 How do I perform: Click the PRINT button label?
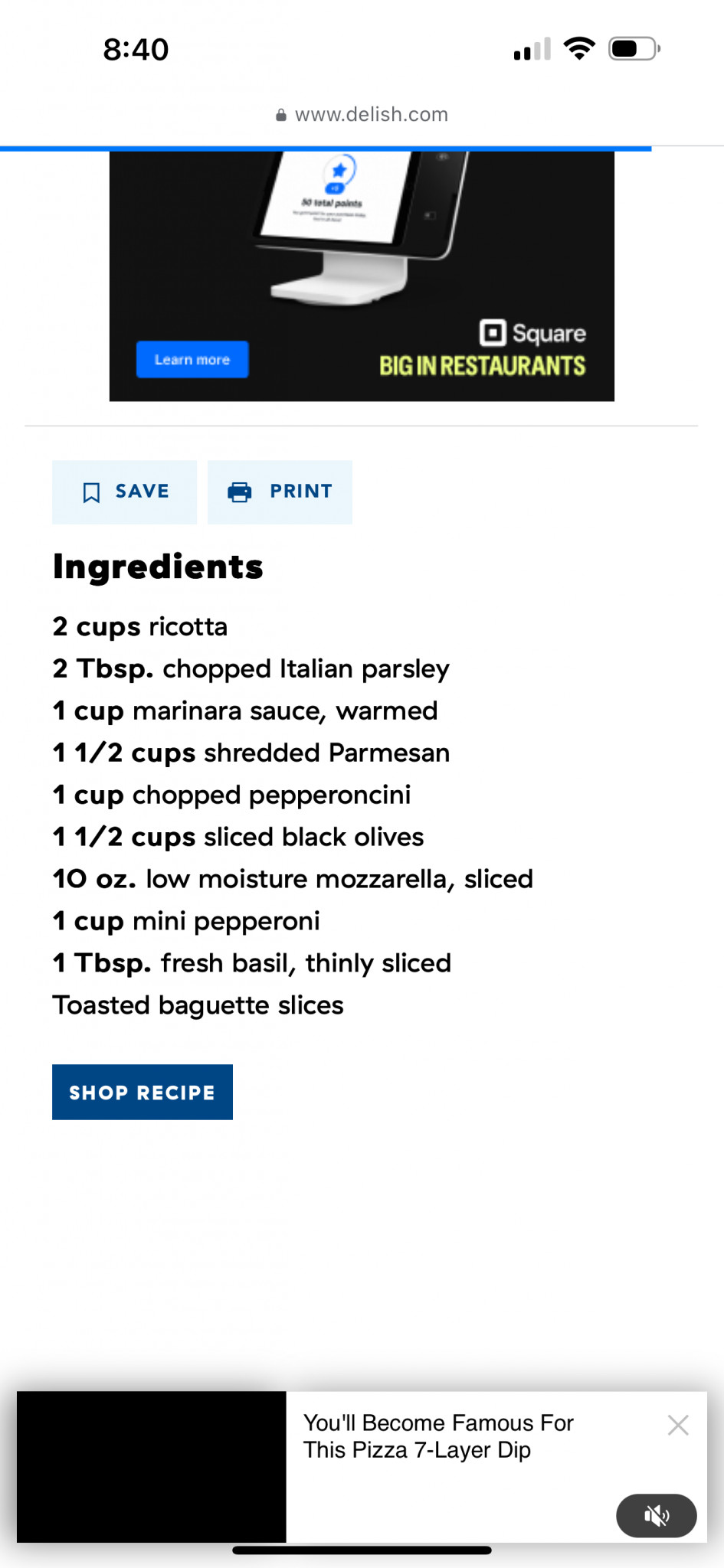tap(301, 492)
